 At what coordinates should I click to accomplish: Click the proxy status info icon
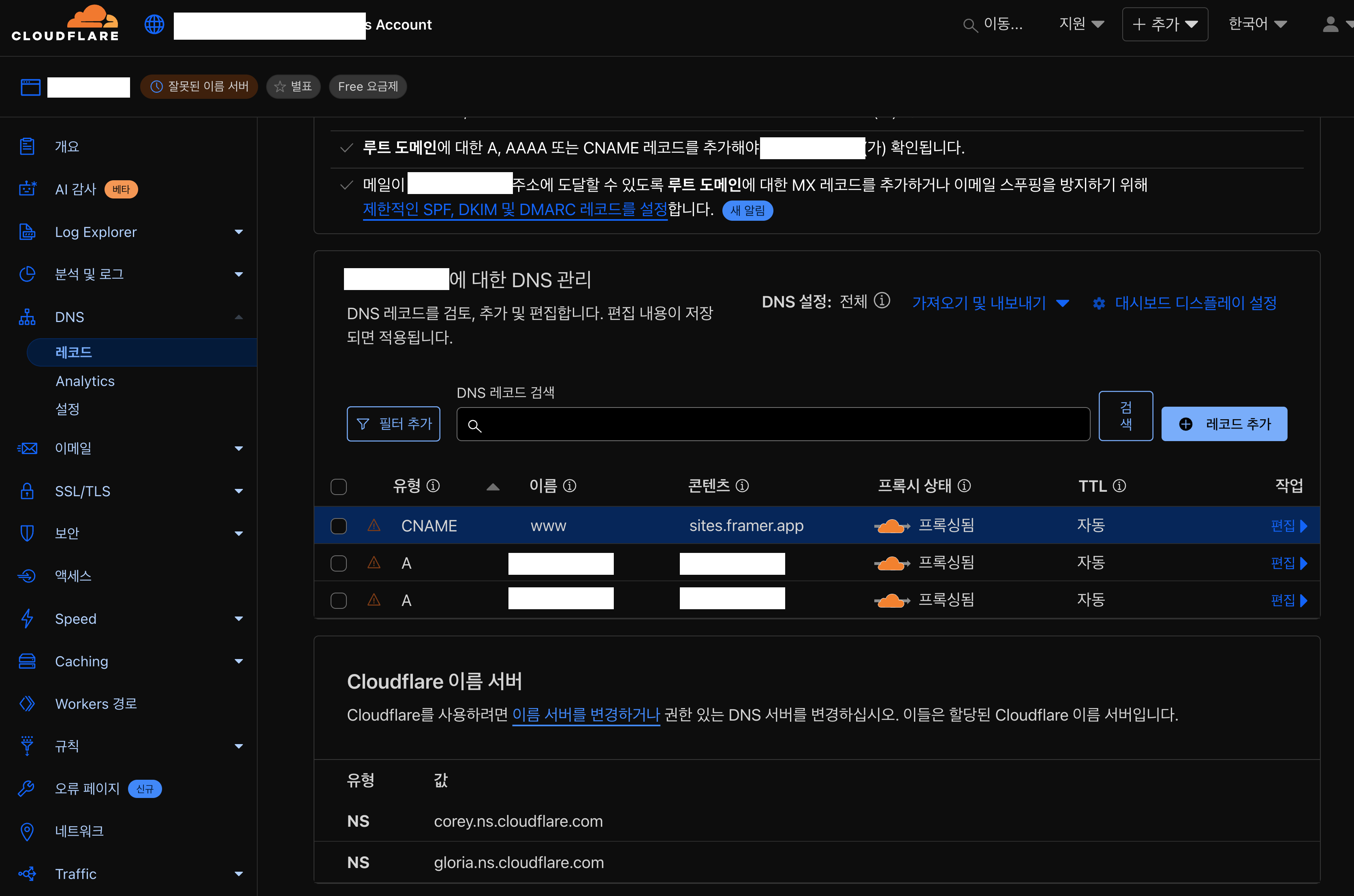click(x=964, y=486)
